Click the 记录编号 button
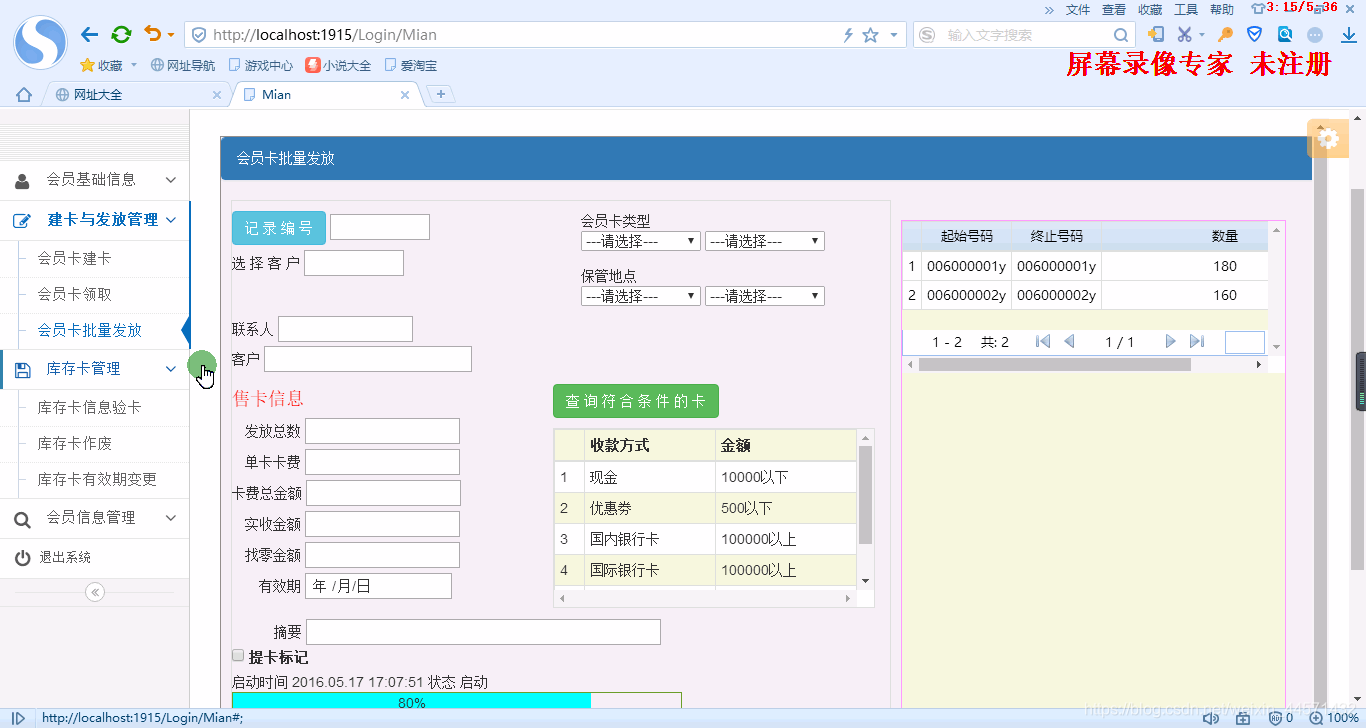1366x728 pixels. tap(279, 228)
